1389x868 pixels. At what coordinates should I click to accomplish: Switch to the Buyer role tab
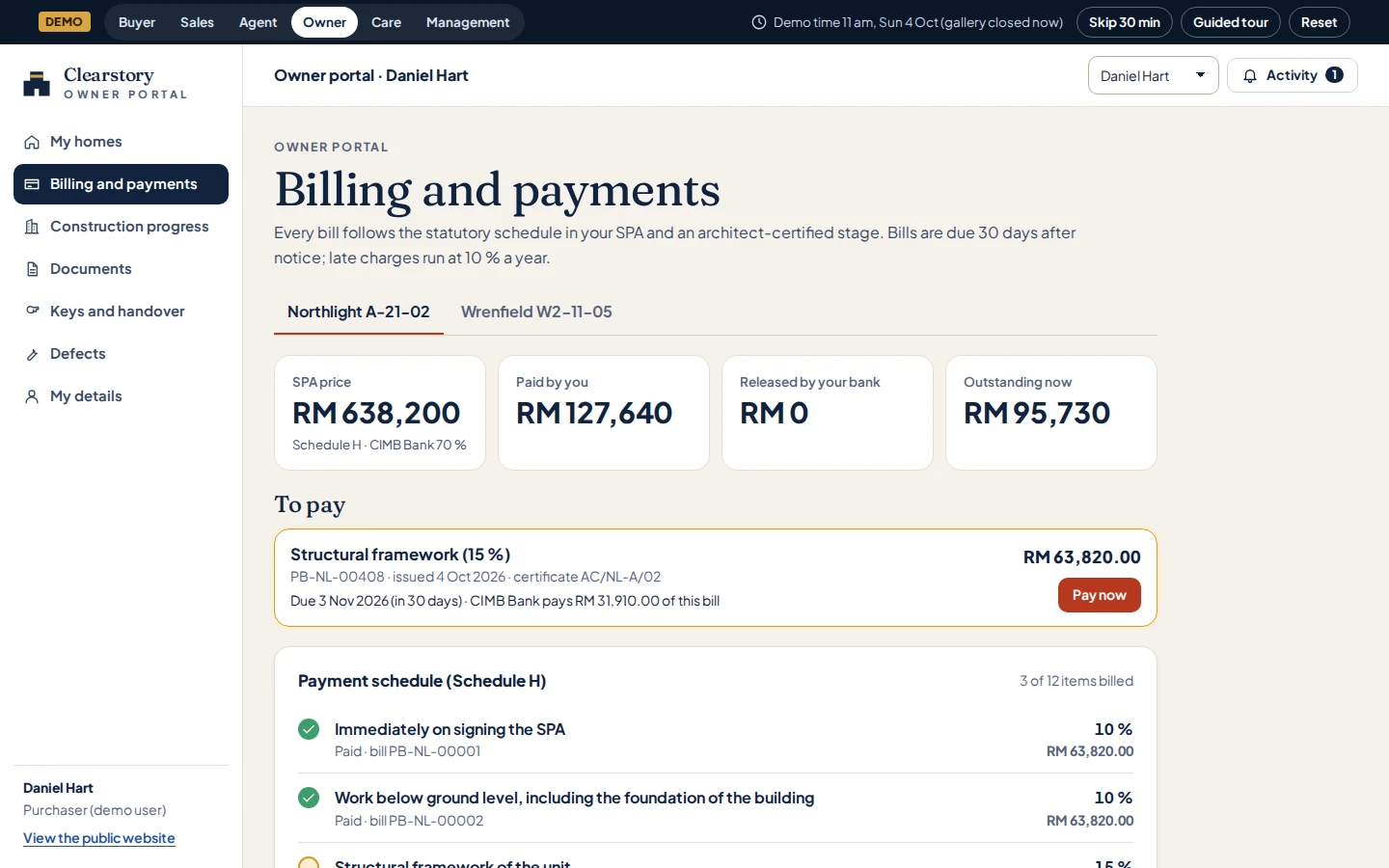(x=137, y=22)
